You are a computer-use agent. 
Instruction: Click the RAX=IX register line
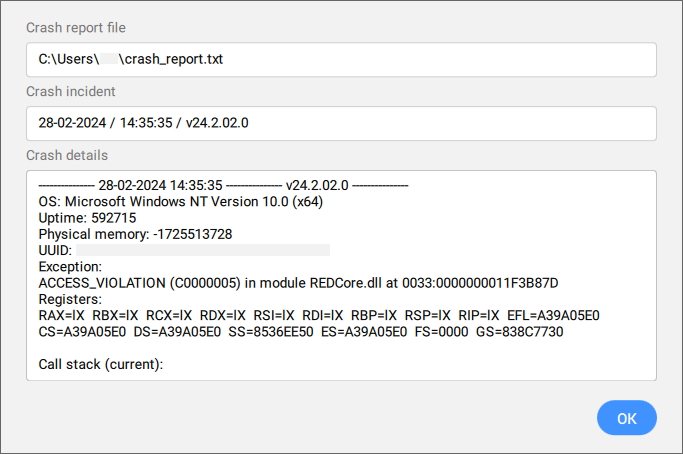click(x=318, y=315)
